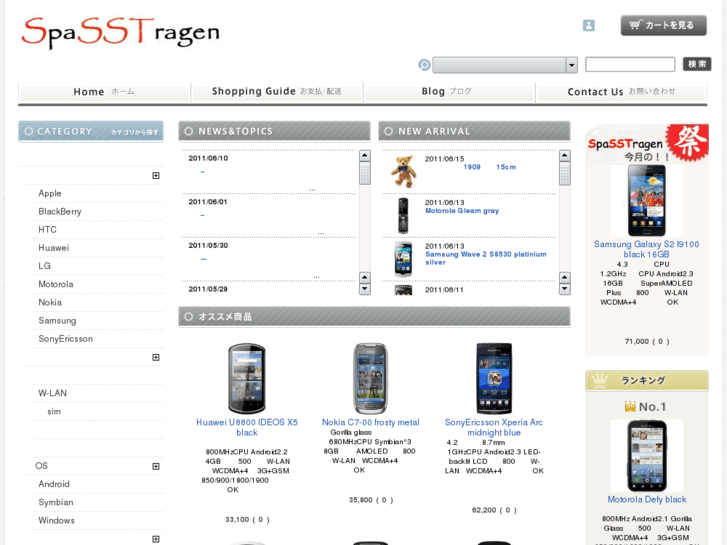Select HTC category
The width and height of the screenshot is (727, 545).
[47, 230]
